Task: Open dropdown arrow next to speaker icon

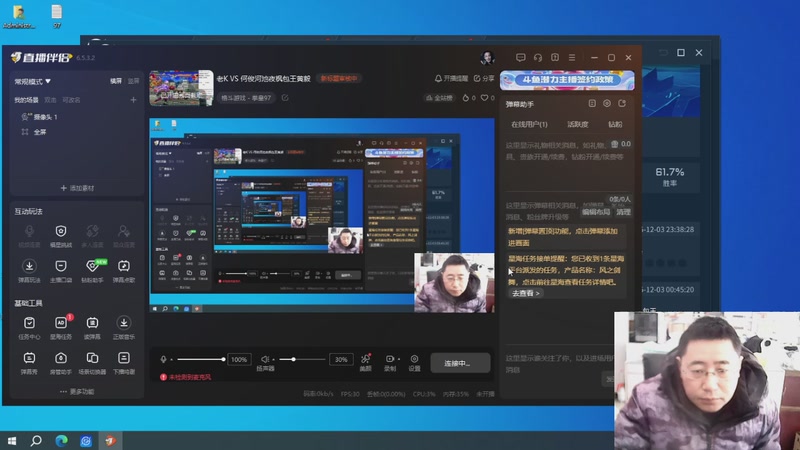Action: 273,360
